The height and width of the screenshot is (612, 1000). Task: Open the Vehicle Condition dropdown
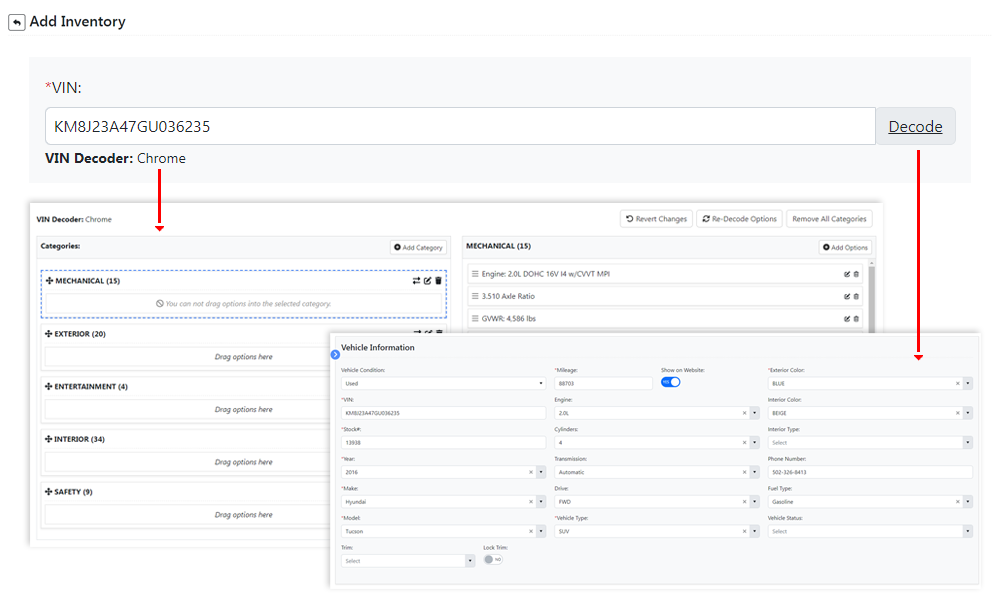443,383
